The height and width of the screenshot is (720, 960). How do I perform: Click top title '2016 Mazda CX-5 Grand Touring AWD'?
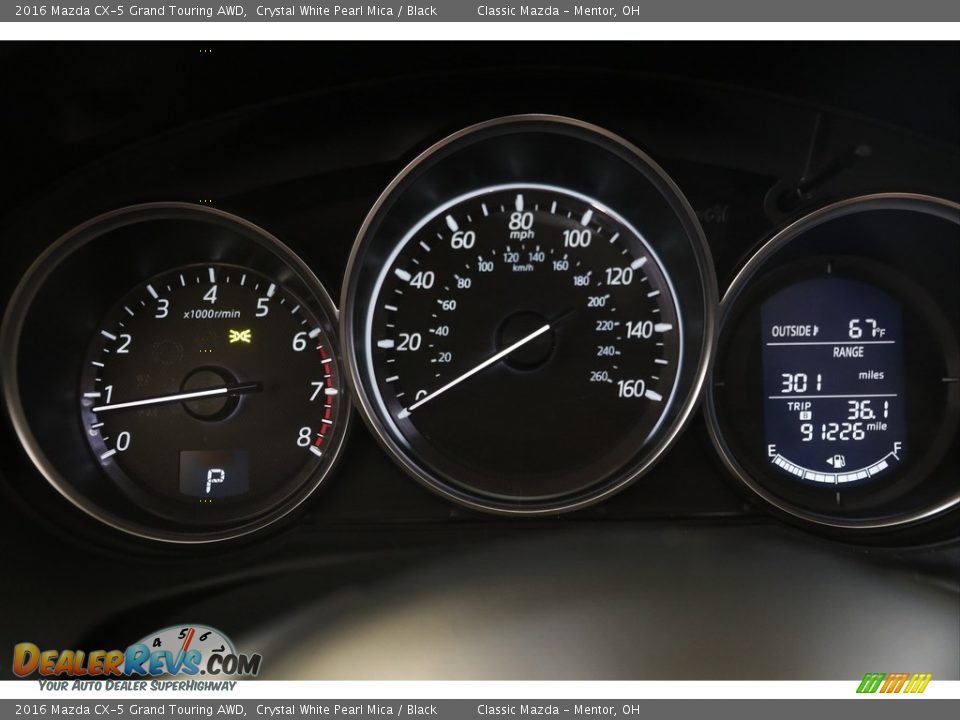130,11
